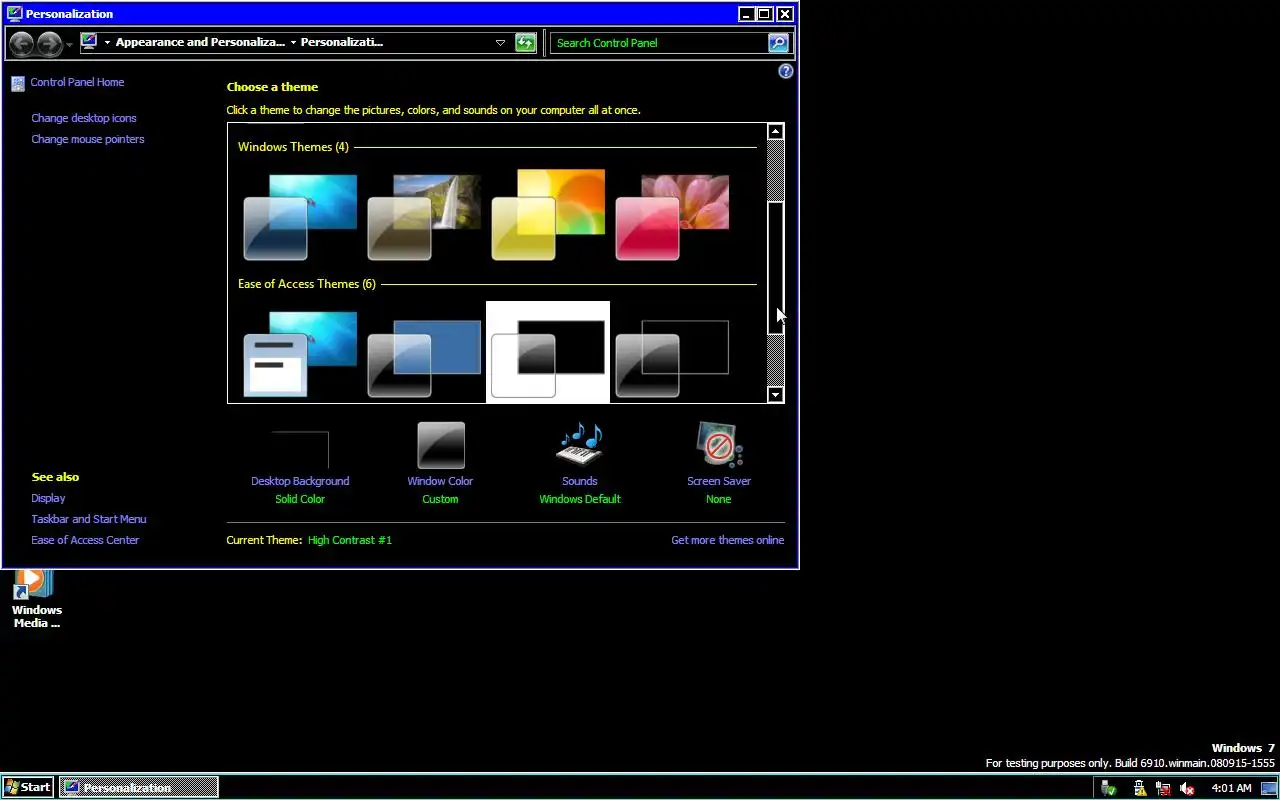Click the Action Center warning tray icon
Viewport: 1280px width, 800px height.
(1137, 788)
